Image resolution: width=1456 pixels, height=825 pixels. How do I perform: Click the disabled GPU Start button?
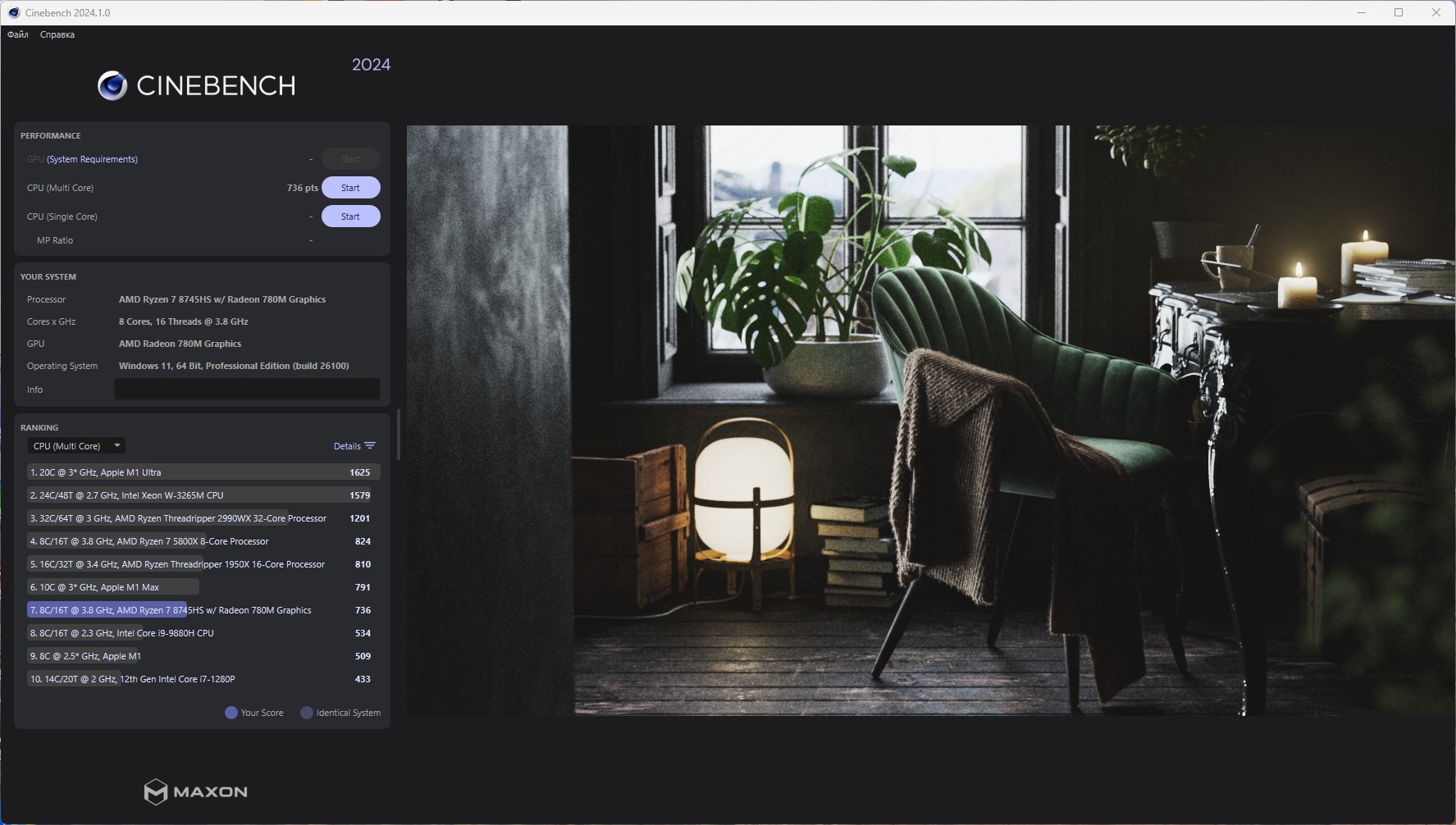point(350,159)
